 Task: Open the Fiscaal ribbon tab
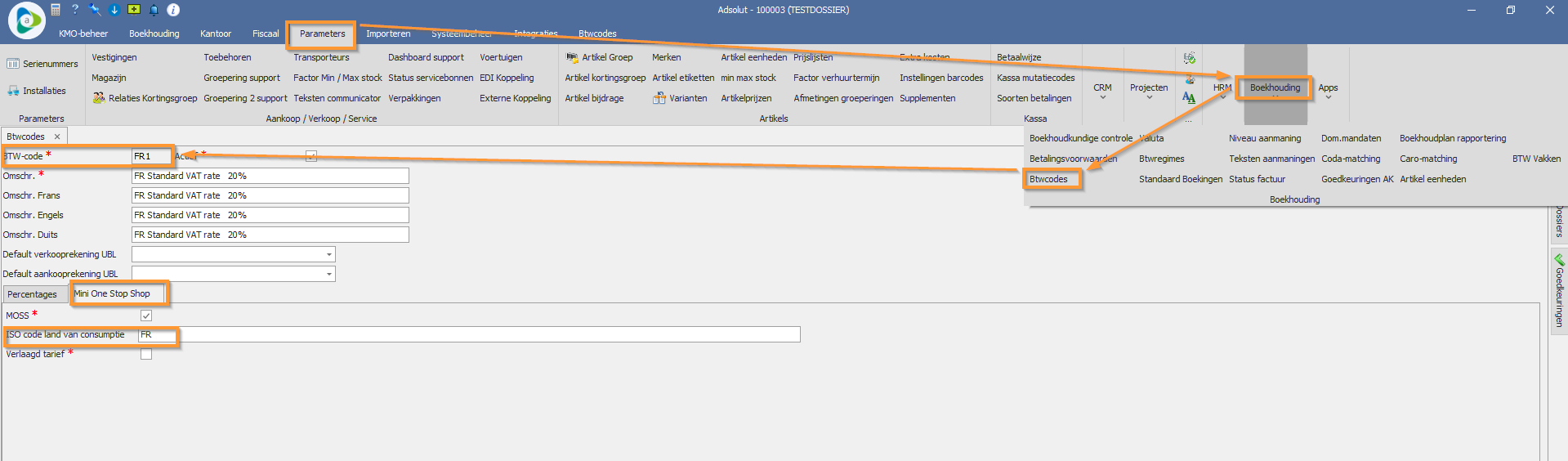pyautogui.click(x=266, y=34)
